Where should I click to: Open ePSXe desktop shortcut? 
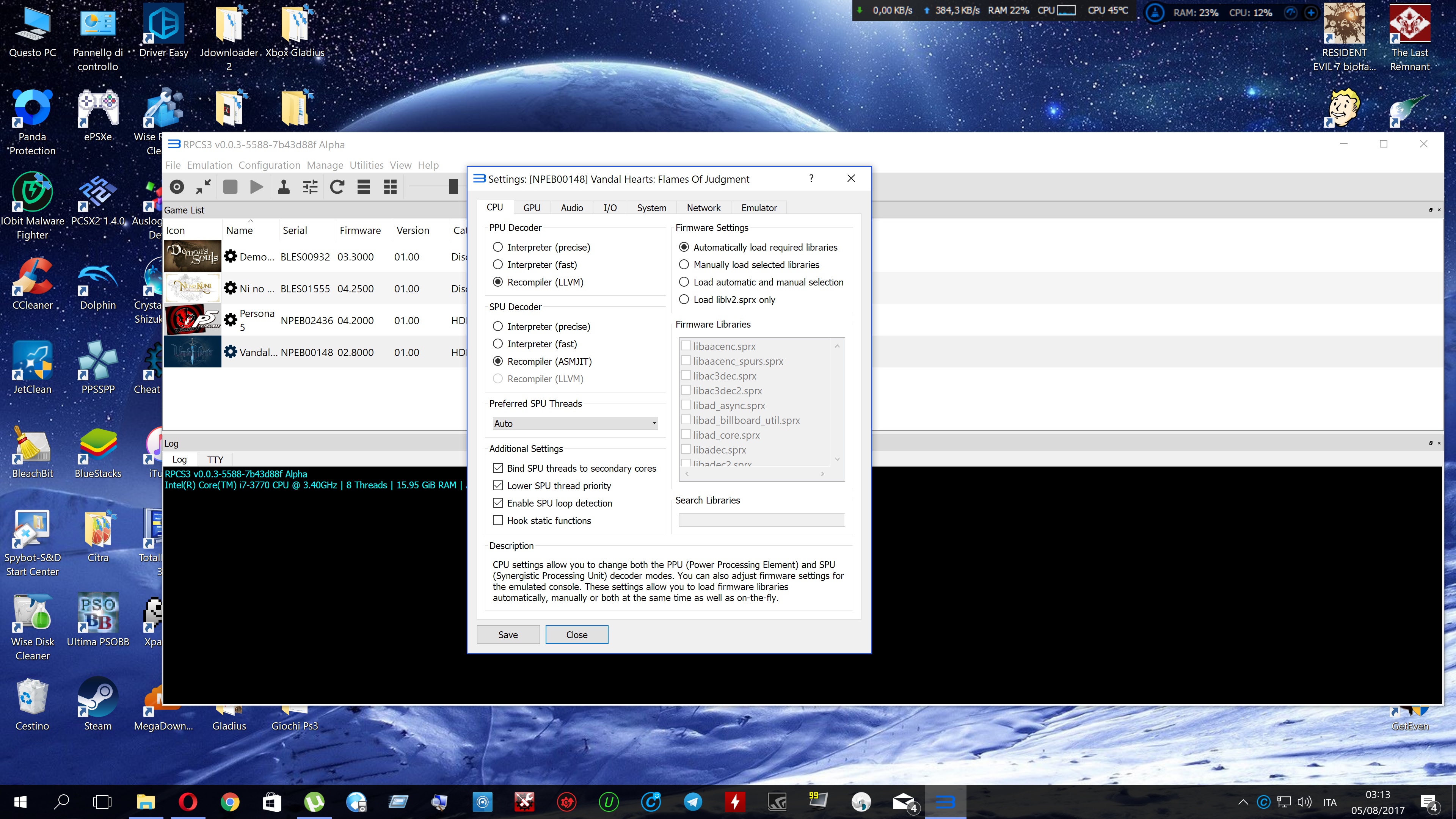98,115
